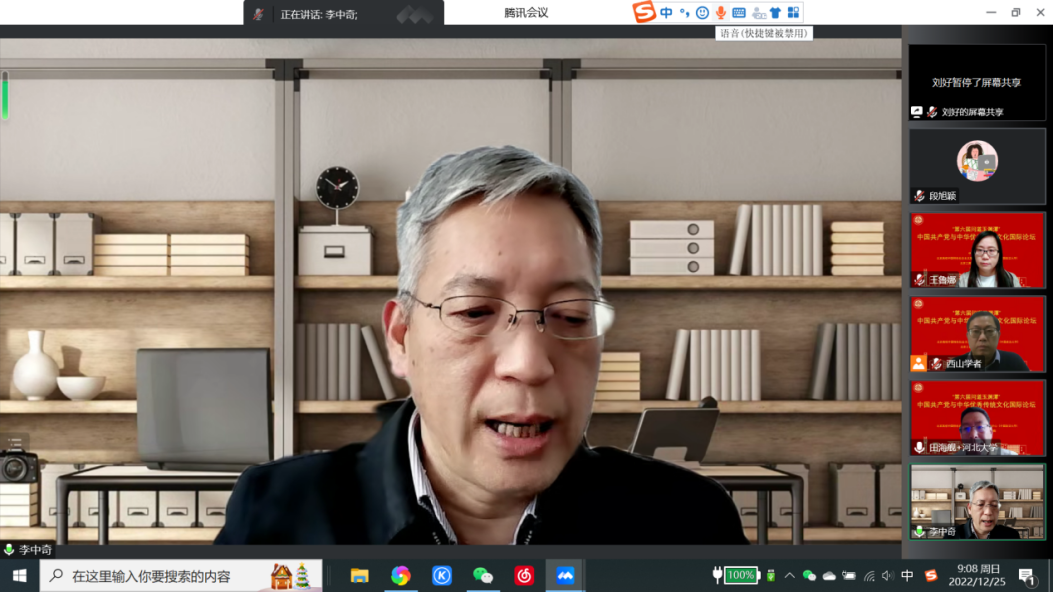Toggle 中/English mode on Sogou bar
This screenshot has width=1053, height=592.
(x=666, y=12)
